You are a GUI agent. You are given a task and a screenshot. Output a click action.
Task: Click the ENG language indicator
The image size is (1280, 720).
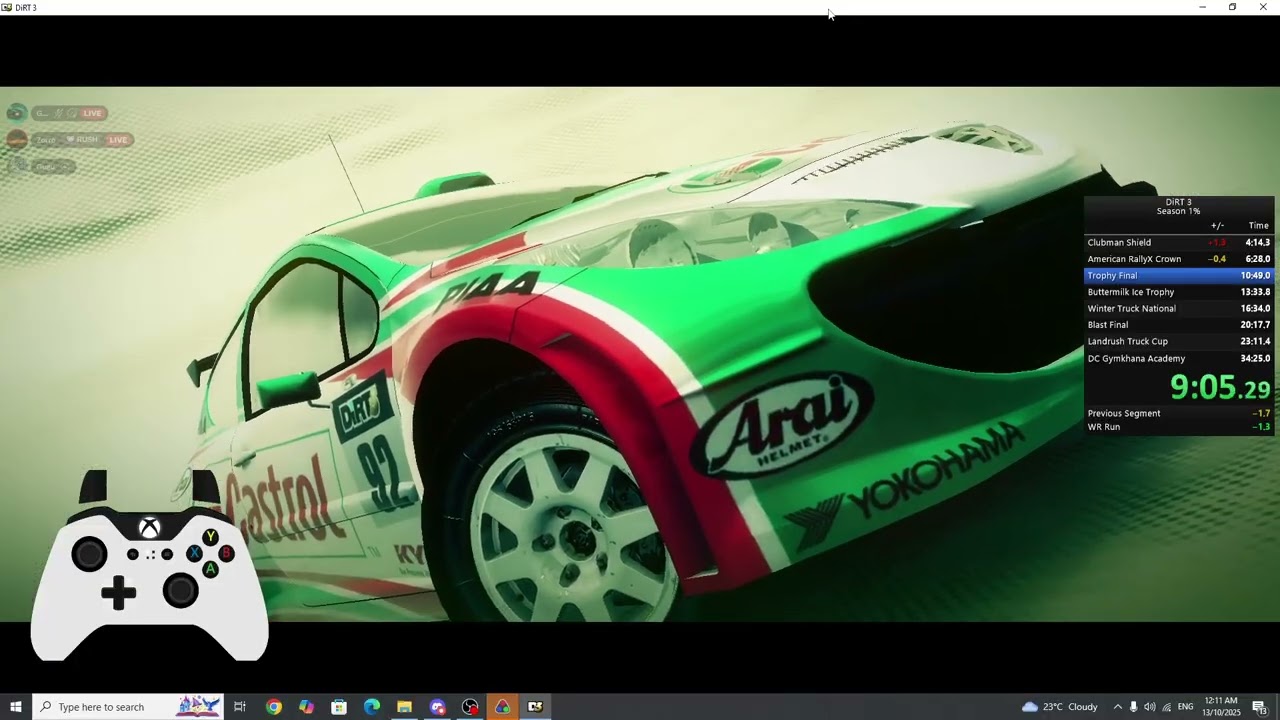pos(1185,707)
